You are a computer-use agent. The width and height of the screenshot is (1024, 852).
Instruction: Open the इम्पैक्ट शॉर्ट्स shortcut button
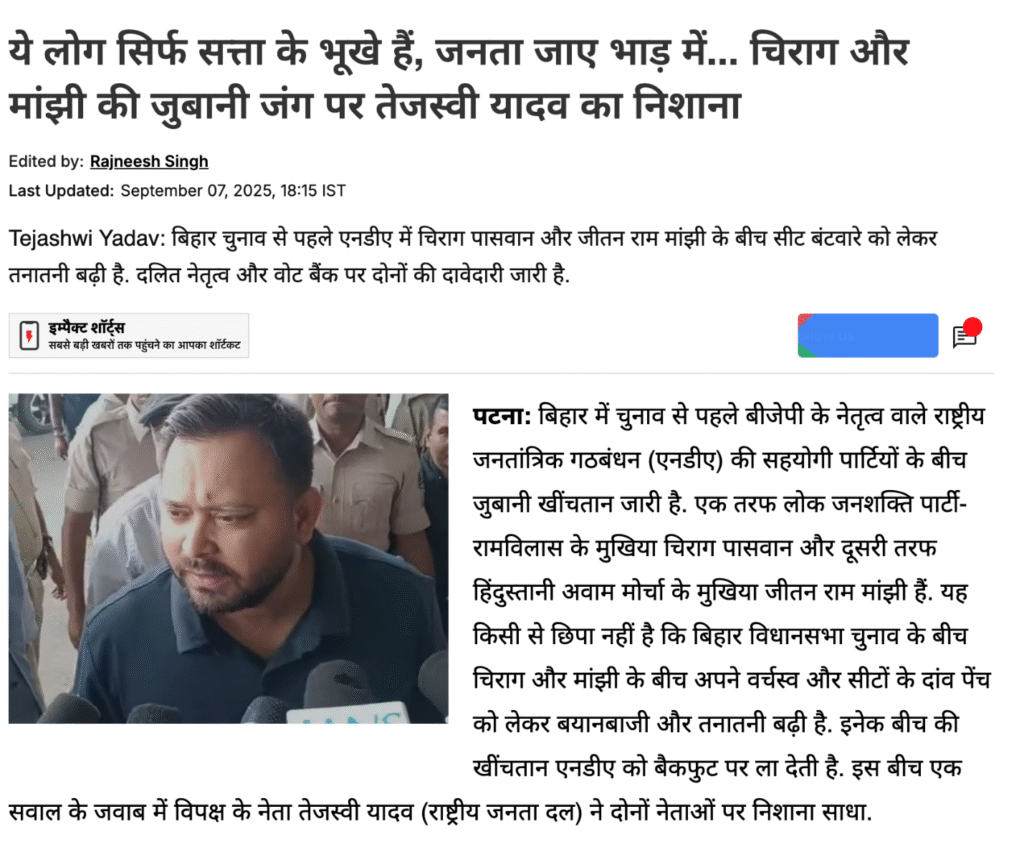tap(129, 336)
